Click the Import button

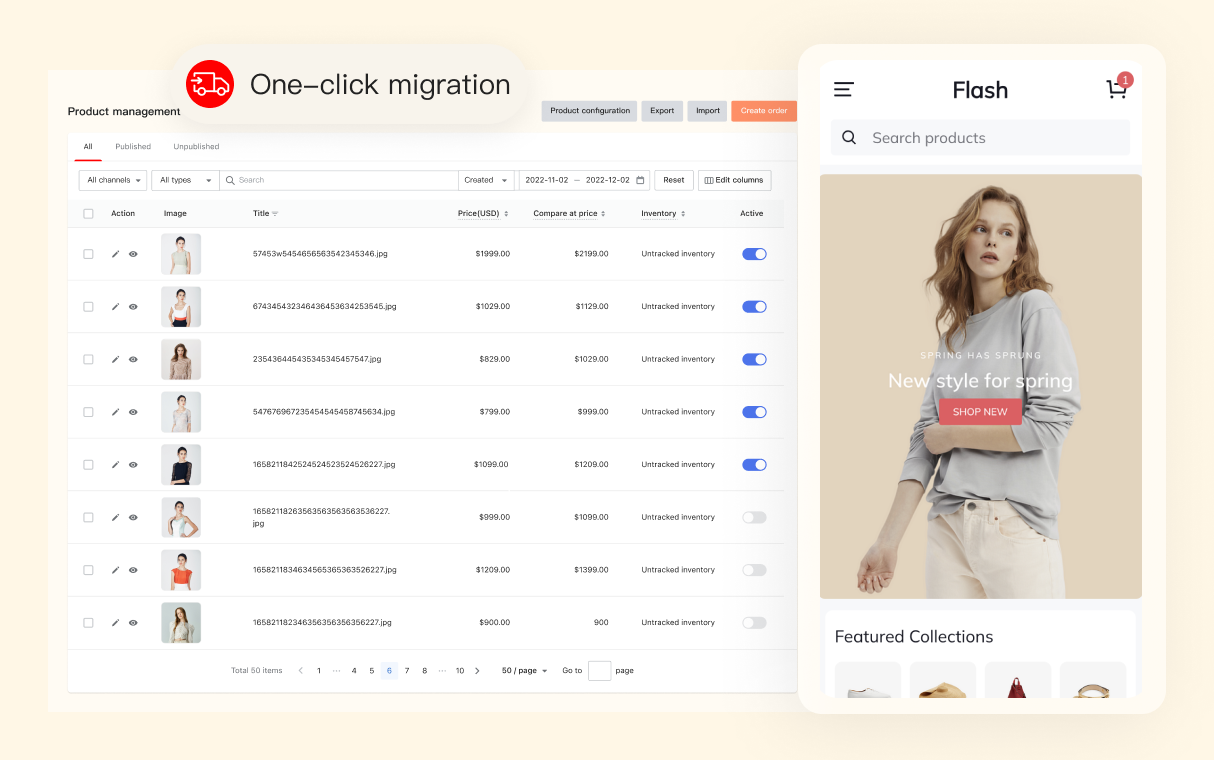click(x=708, y=111)
